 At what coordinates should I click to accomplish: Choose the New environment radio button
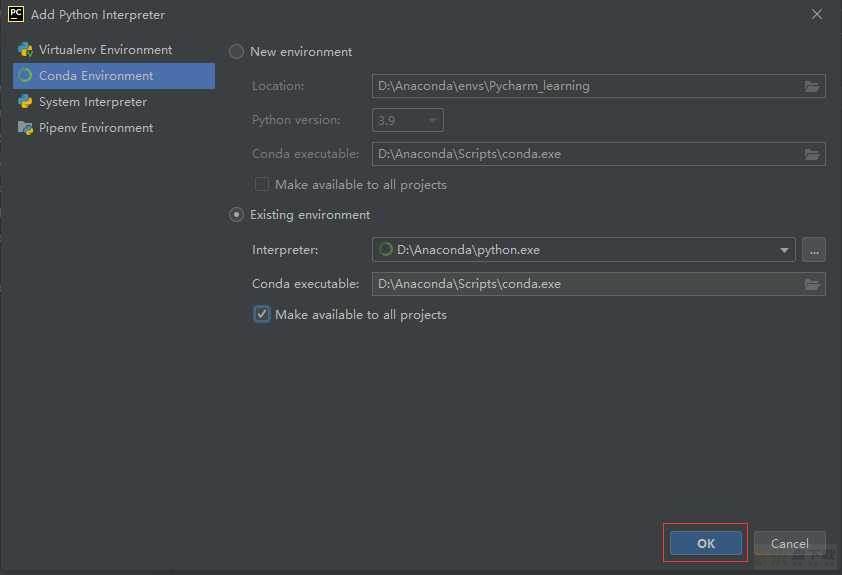pos(236,52)
